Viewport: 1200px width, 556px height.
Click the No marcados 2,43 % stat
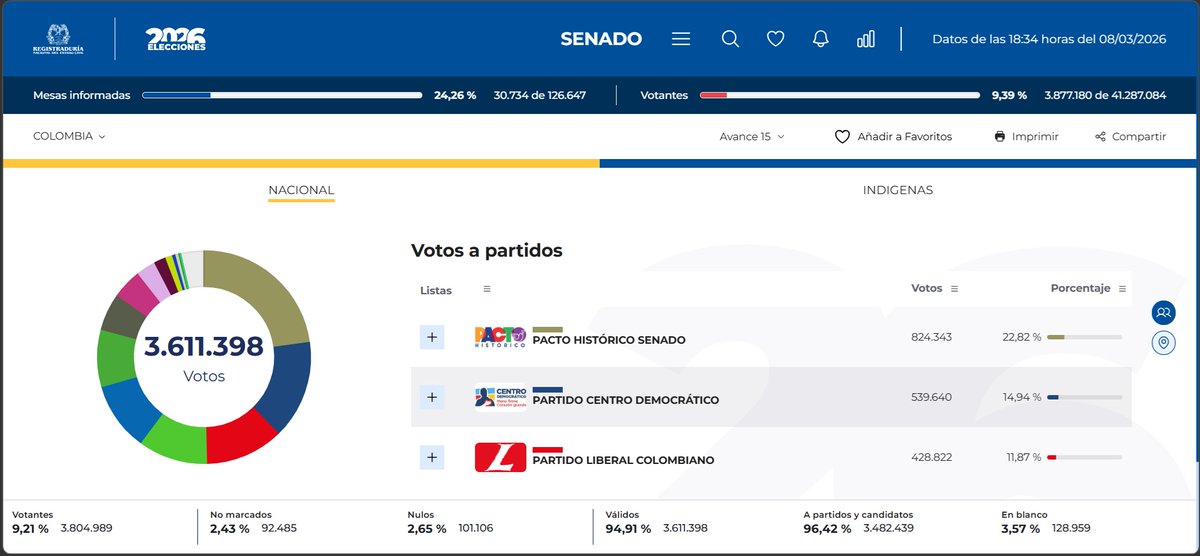click(253, 522)
